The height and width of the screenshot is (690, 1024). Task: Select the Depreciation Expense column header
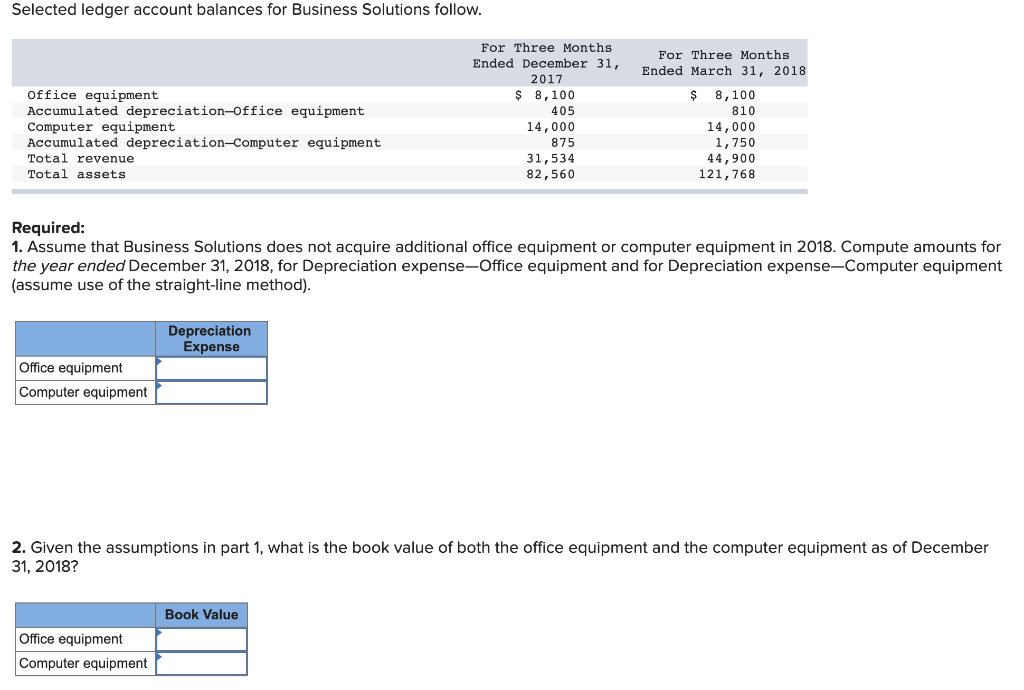(211, 338)
